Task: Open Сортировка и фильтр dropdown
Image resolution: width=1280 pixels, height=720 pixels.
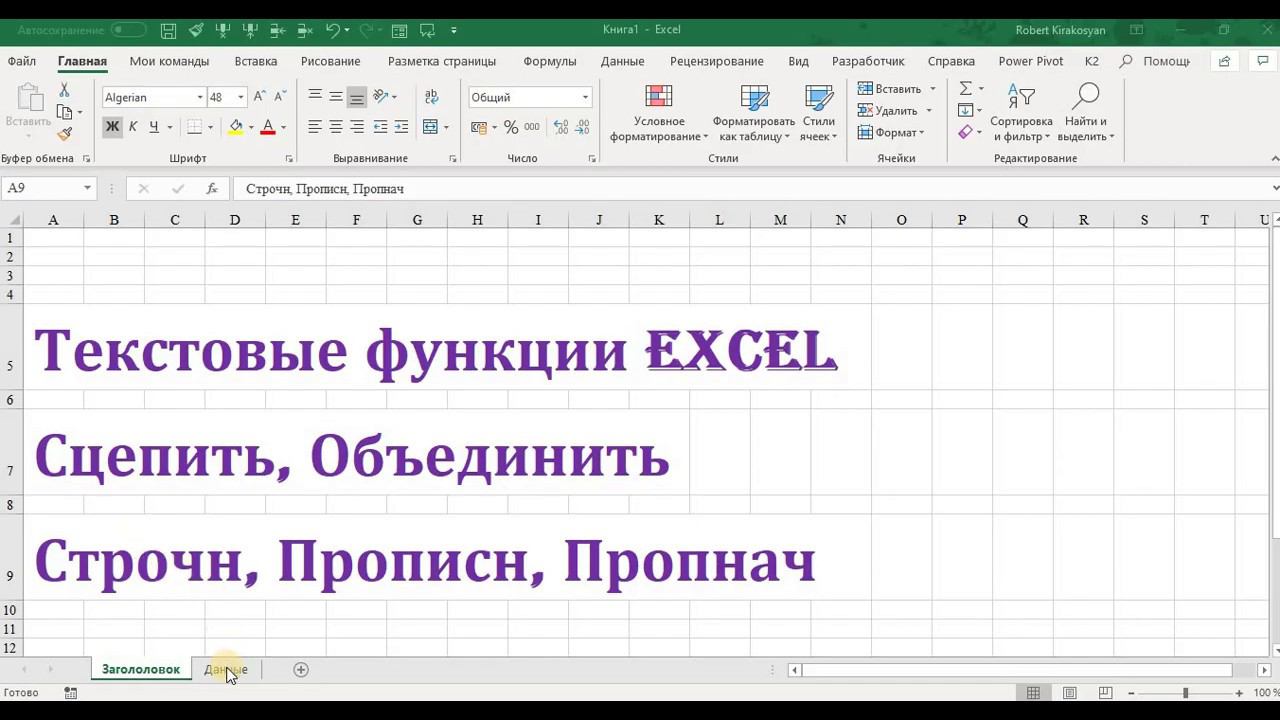Action: tap(1021, 113)
